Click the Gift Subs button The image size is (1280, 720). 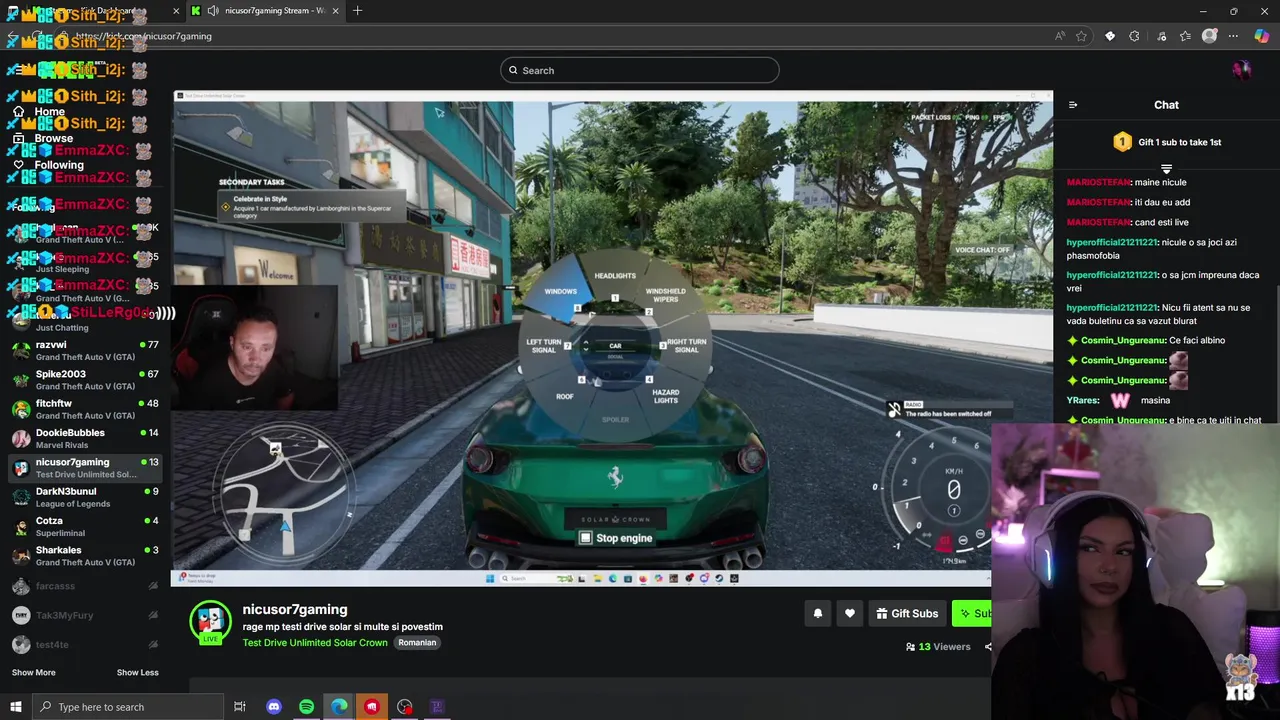click(x=907, y=613)
